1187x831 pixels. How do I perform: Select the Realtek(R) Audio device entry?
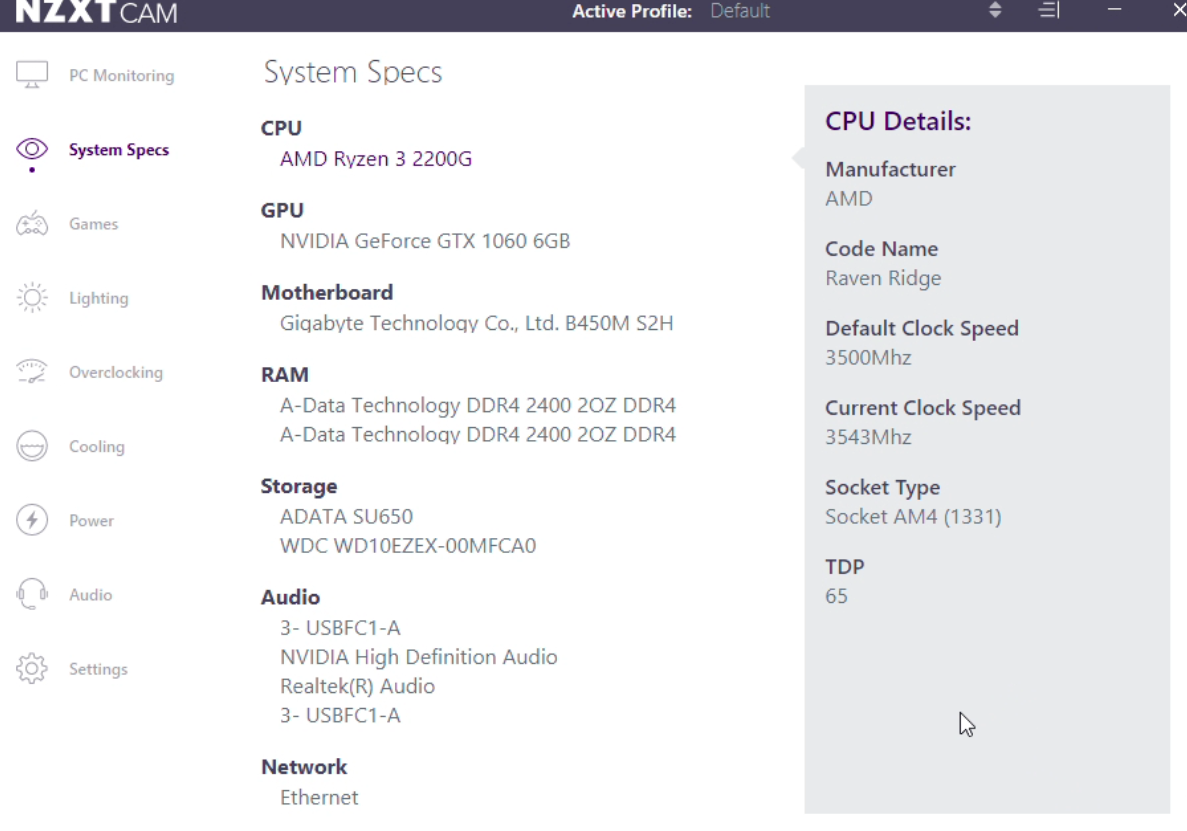357,686
